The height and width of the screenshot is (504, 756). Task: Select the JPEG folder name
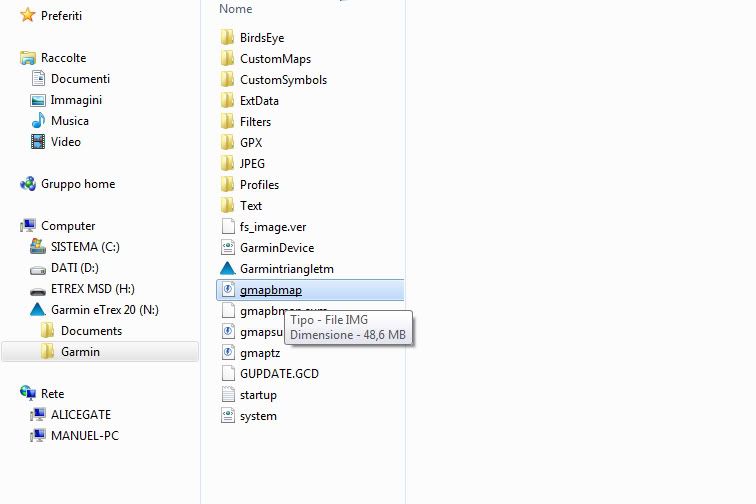click(x=253, y=163)
